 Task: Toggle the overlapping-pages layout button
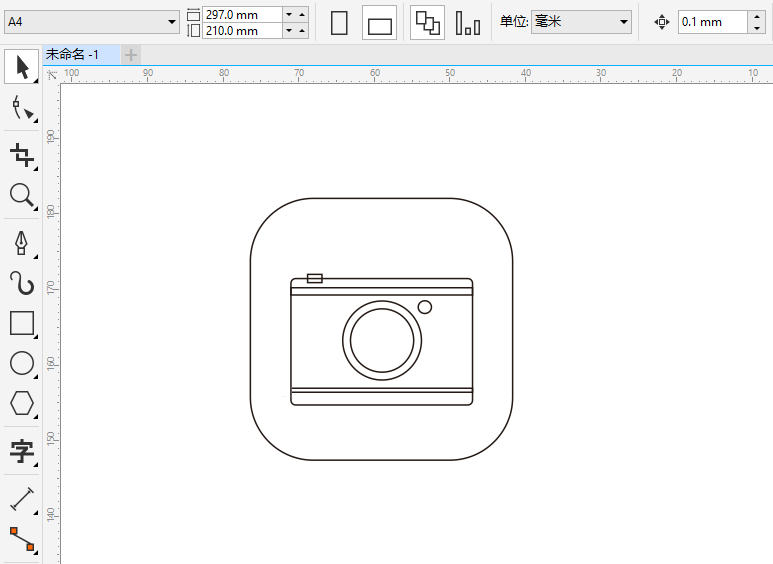[427, 22]
